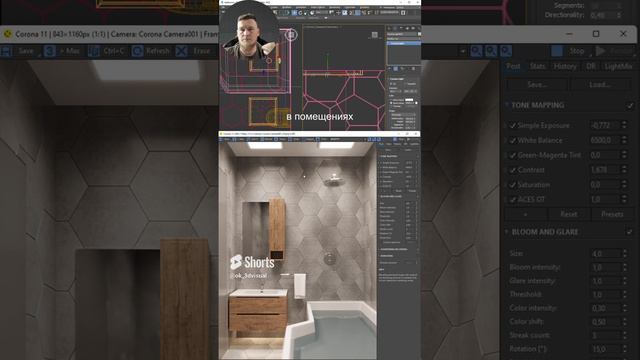
Task: Expand the Contrast row arrow
Action: (506, 170)
